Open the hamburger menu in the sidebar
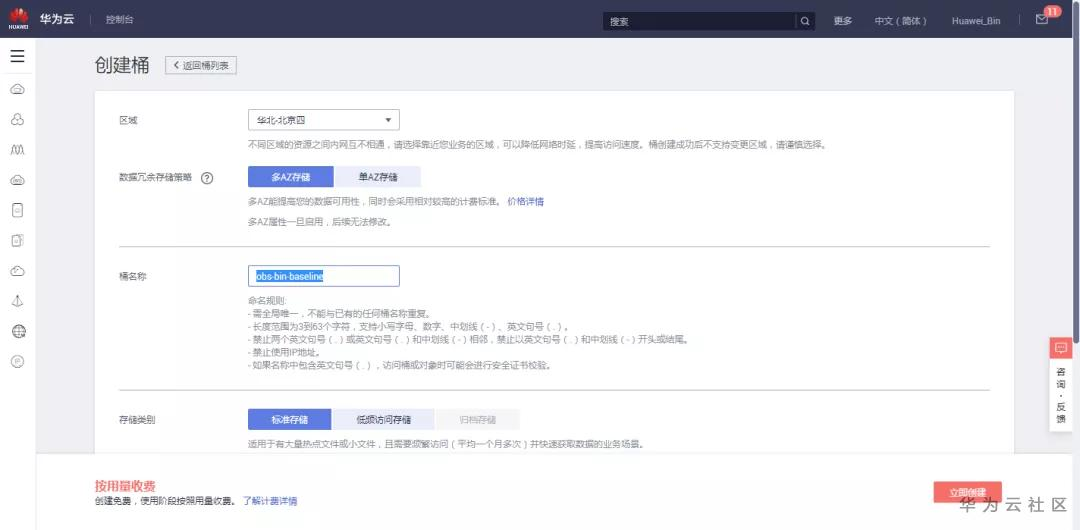This screenshot has height=530, width=1080. point(18,57)
